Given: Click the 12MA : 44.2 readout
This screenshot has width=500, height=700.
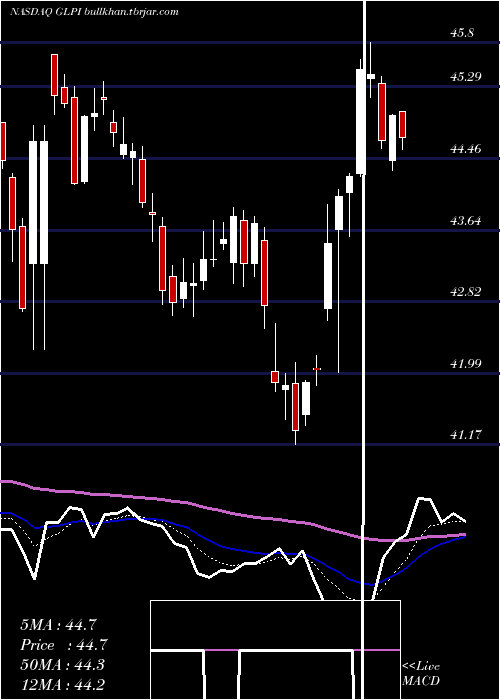Looking at the screenshot, I should 62,684.
